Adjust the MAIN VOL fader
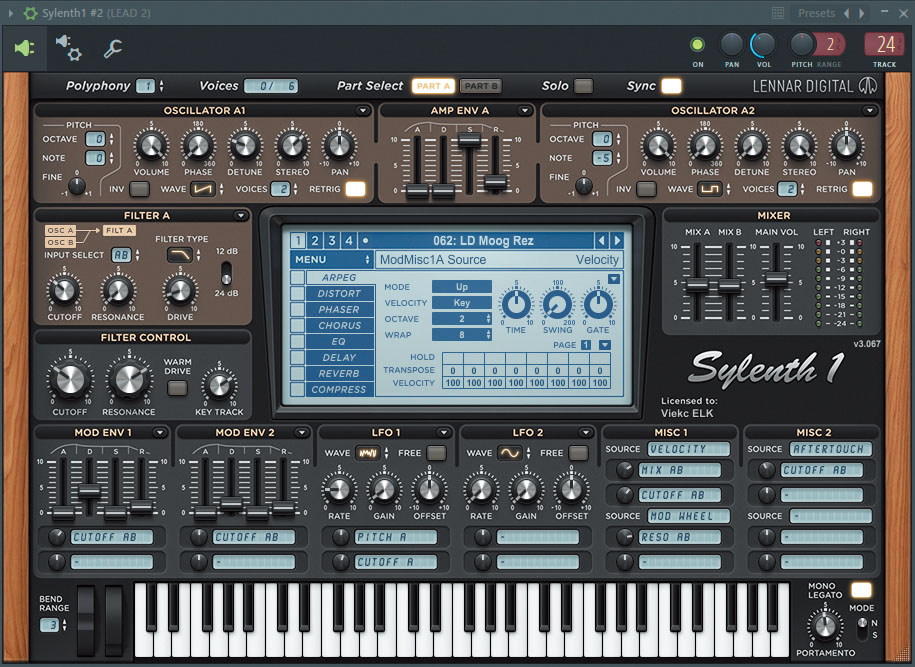This screenshot has height=667, width=915. [x=776, y=279]
